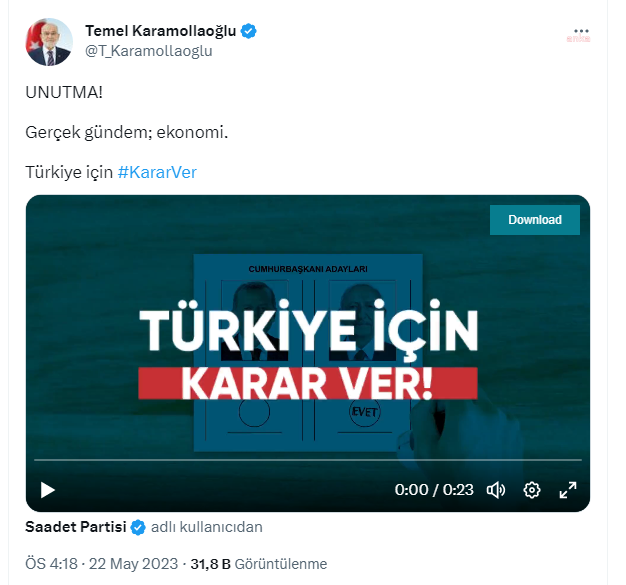Click the 22 May 2023 date
The height and width of the screenshot is (585, 626).
click(x=133, y=564)
